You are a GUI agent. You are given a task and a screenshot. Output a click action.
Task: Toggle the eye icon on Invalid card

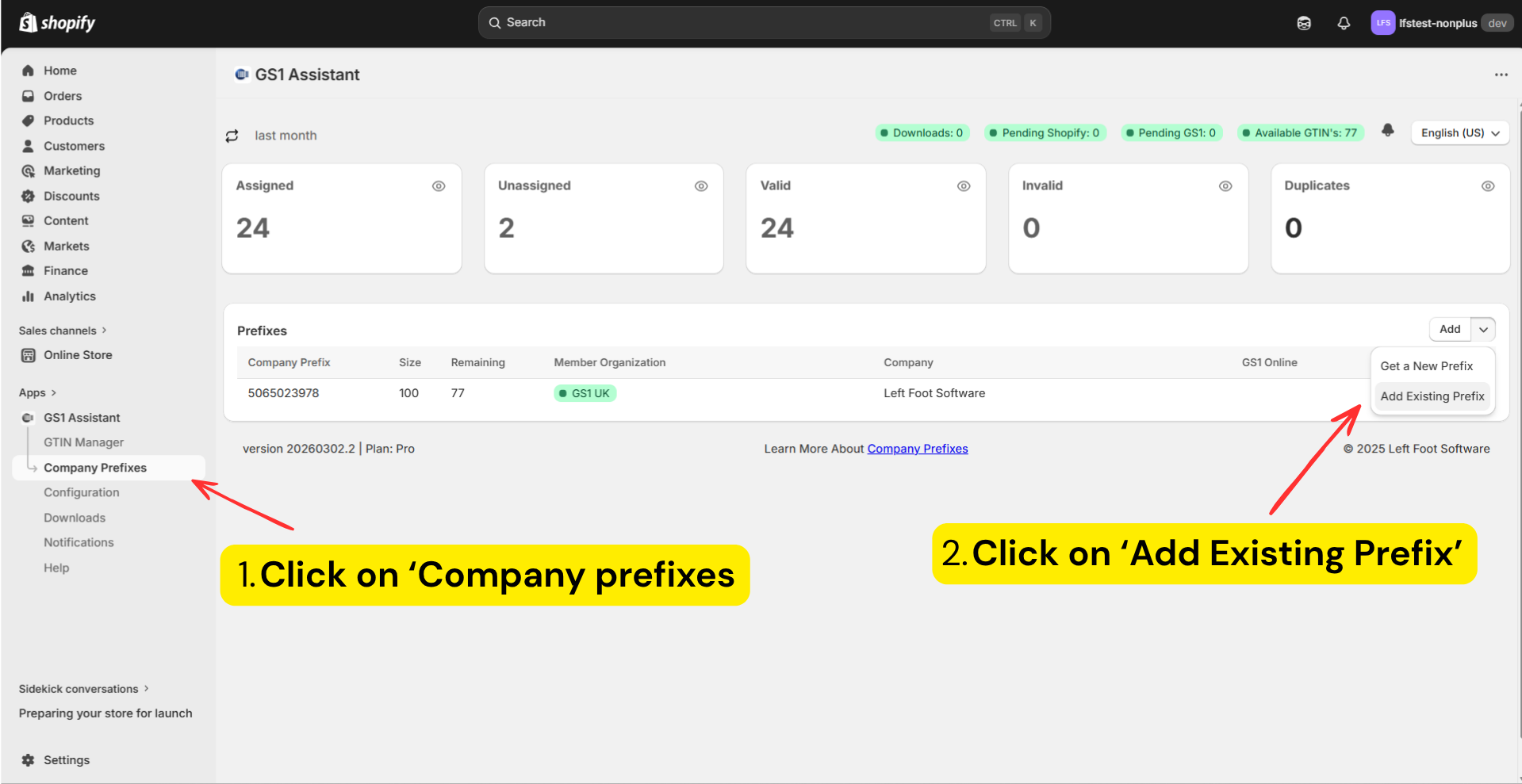[x=1225, y=186]
